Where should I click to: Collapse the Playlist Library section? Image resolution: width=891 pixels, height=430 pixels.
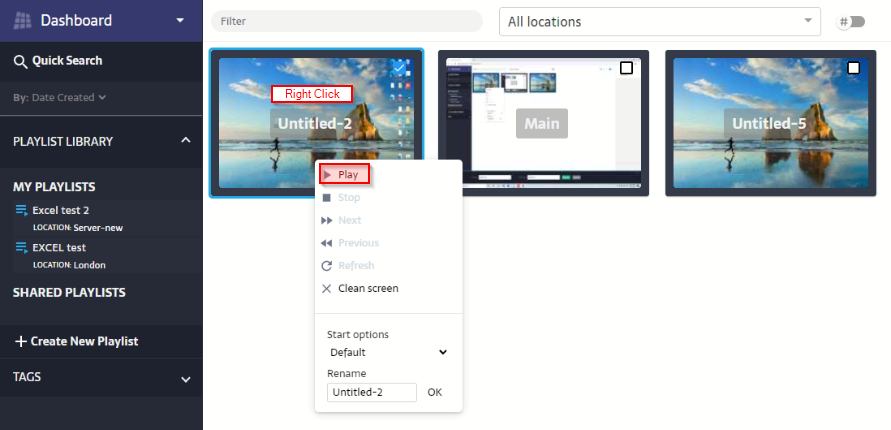(x=185, y=141)
